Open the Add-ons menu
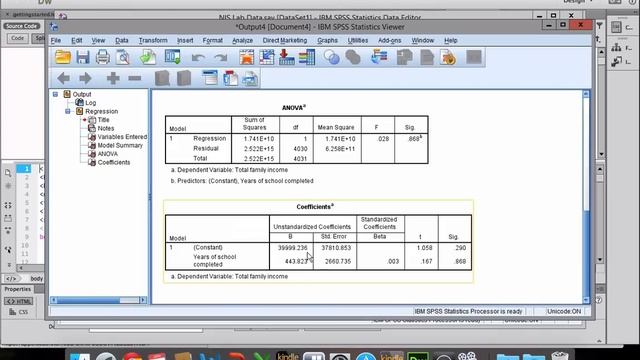The height and width of the screenshot is (360, 640). point(389,40)
